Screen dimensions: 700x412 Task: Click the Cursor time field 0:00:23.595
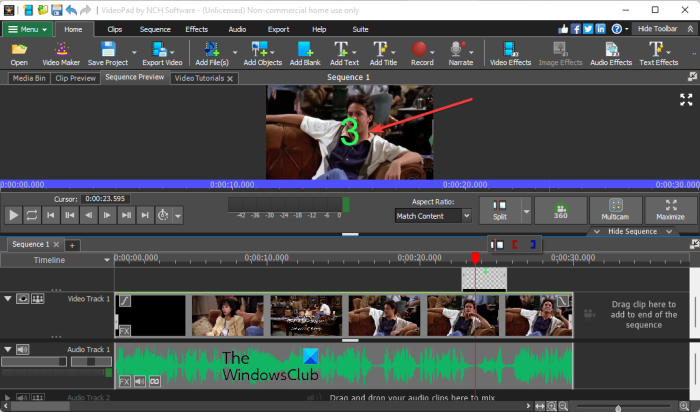[106, 199]
